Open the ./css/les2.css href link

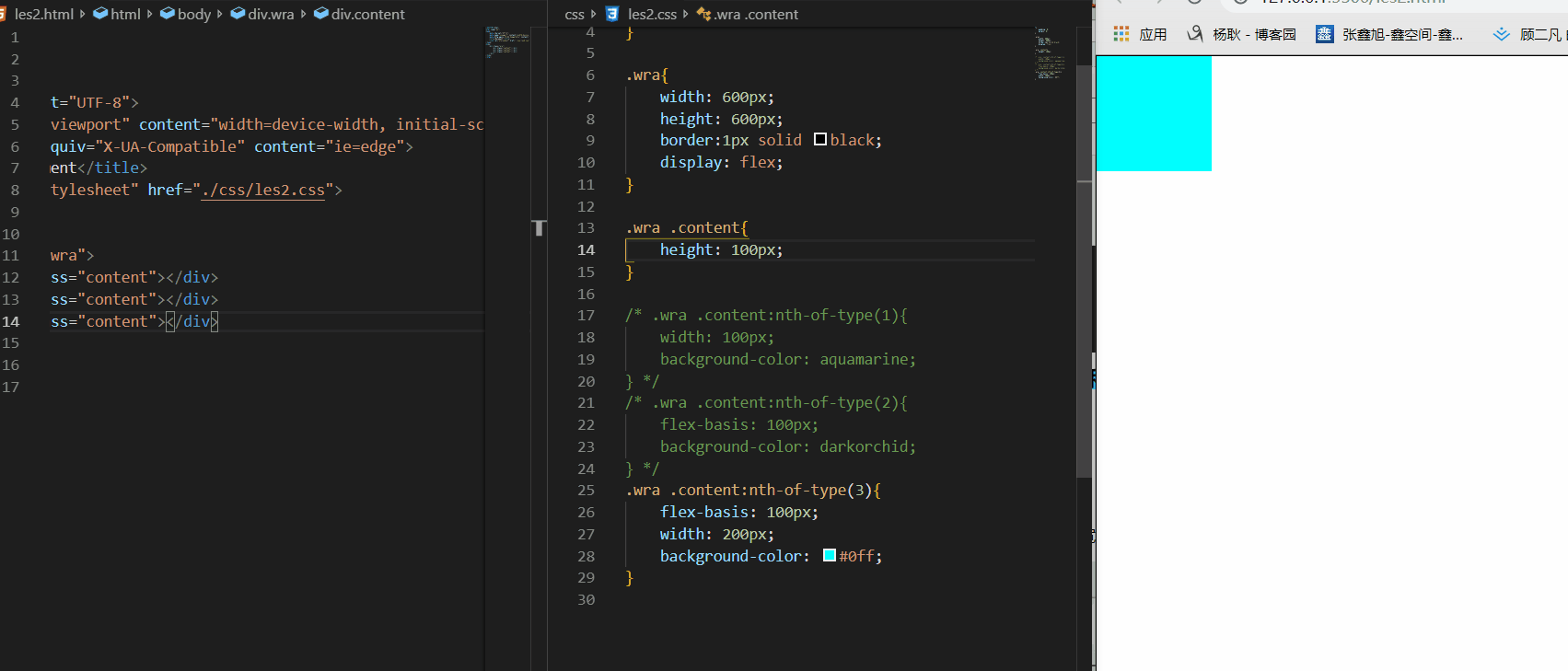[263, 190]
